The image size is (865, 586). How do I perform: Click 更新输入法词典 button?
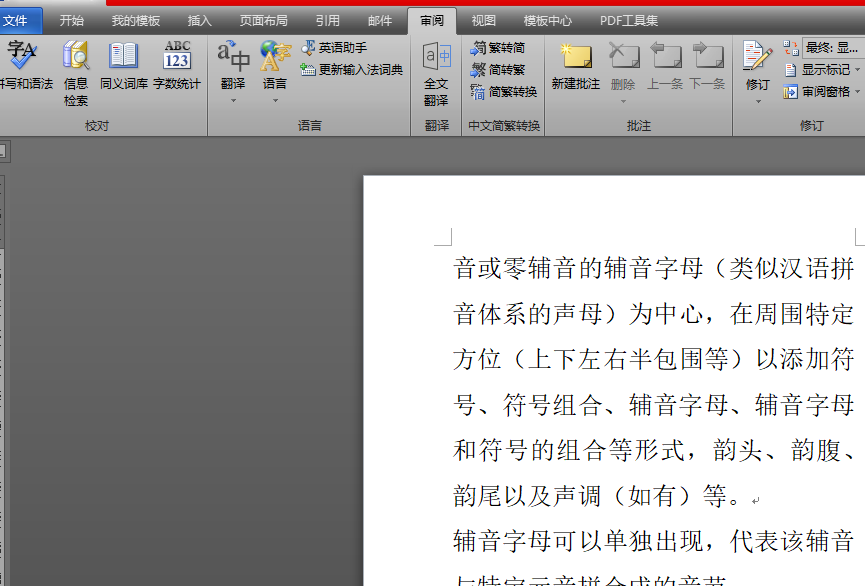352,70
